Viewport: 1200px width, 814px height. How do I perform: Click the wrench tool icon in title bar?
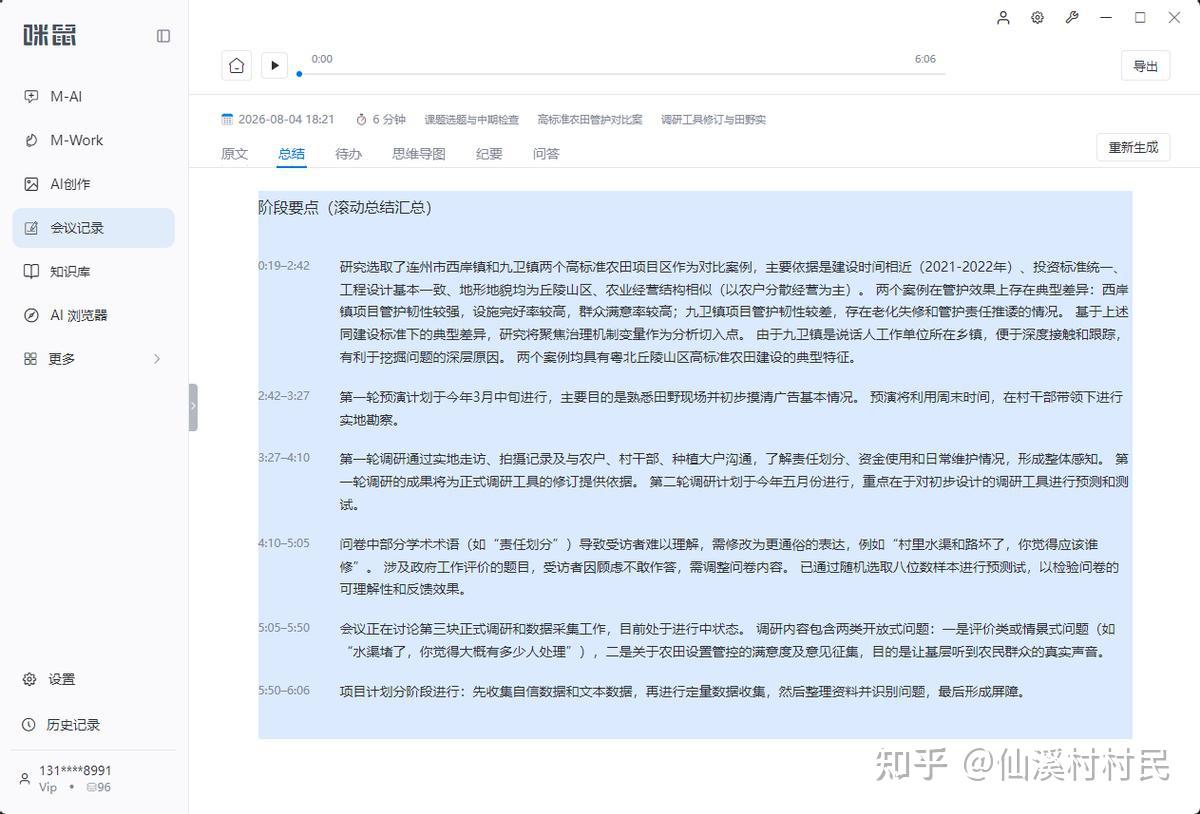(1072, 17)
